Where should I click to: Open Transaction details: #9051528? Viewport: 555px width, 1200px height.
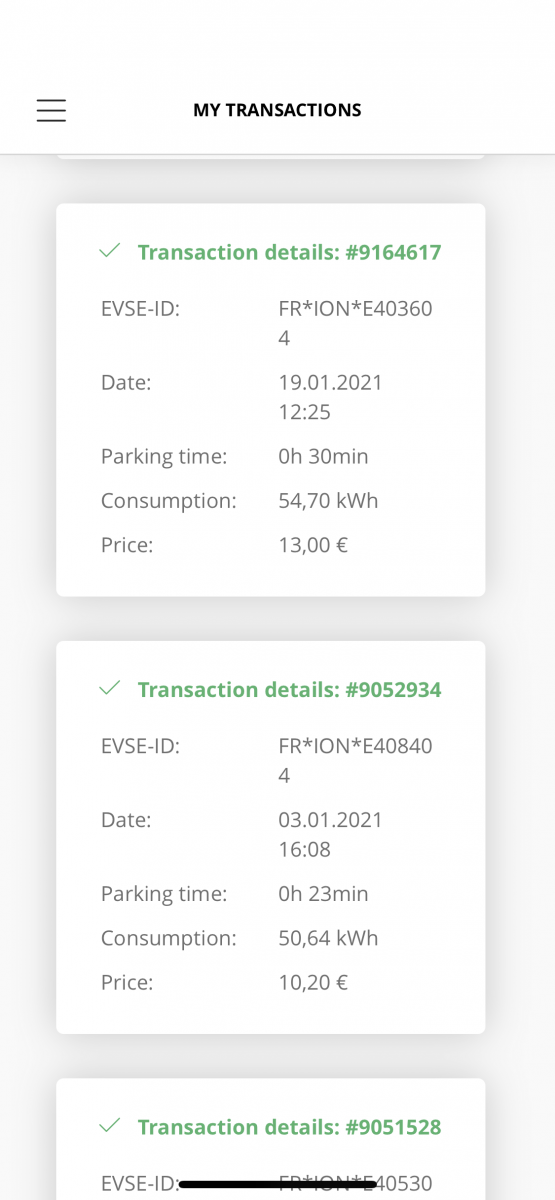pos(289,1127)
